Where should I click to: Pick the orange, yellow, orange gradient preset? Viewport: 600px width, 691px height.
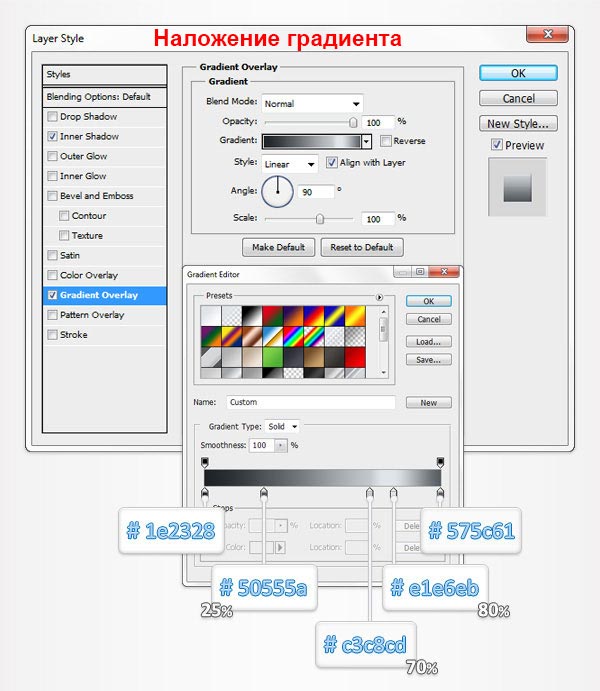(355, 316)
